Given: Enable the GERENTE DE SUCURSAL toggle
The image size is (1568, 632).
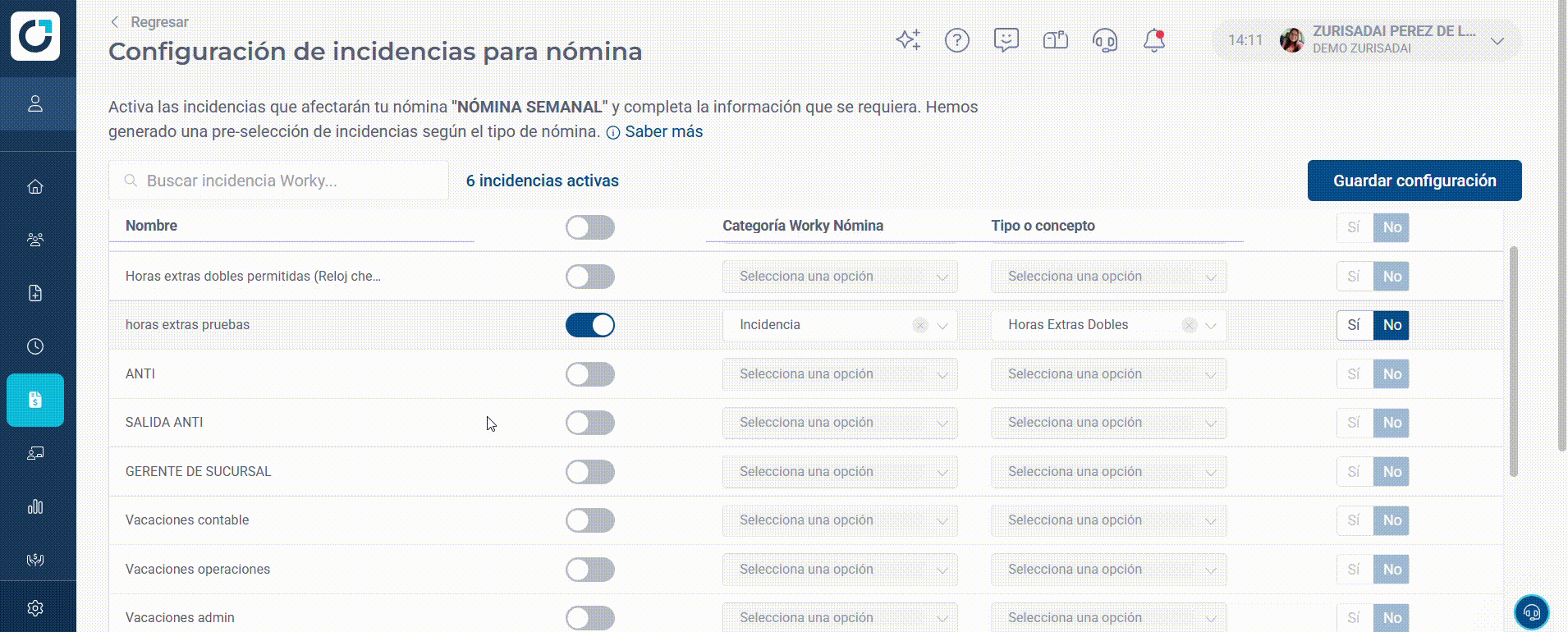Looking at the screenshot, I should pos(590,472).
